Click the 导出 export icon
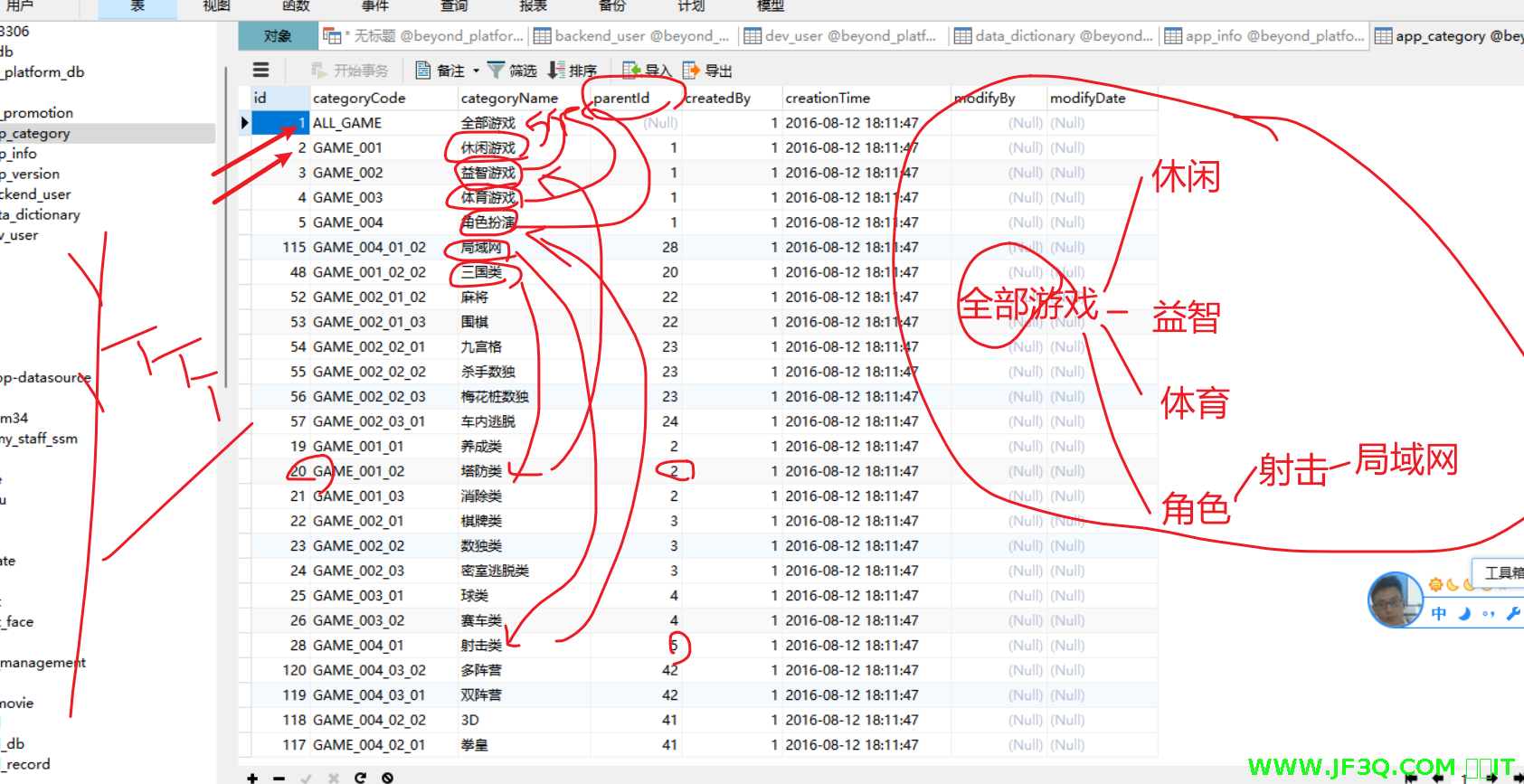Screen dimensions: 1524x784 pos(691,70)
